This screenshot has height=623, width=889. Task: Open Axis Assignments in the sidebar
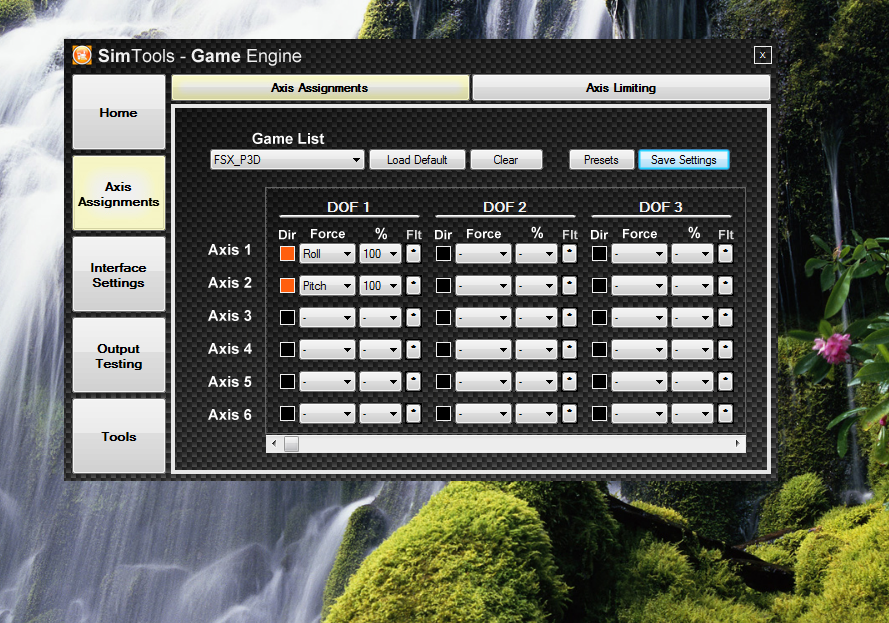pos(118,193)
